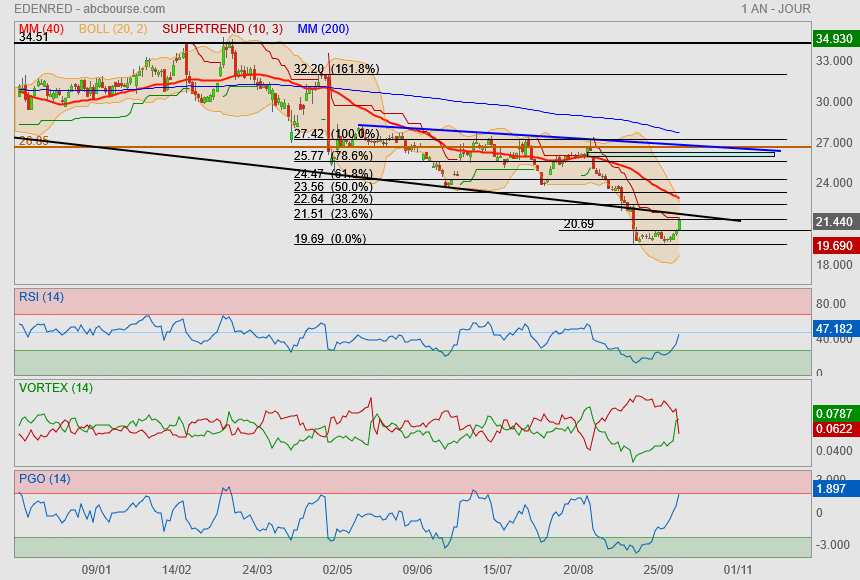
Task: Select the 27.42 (100.0%) Fibonacci level label
Action: pyautogui.click(x=336, y=134)
